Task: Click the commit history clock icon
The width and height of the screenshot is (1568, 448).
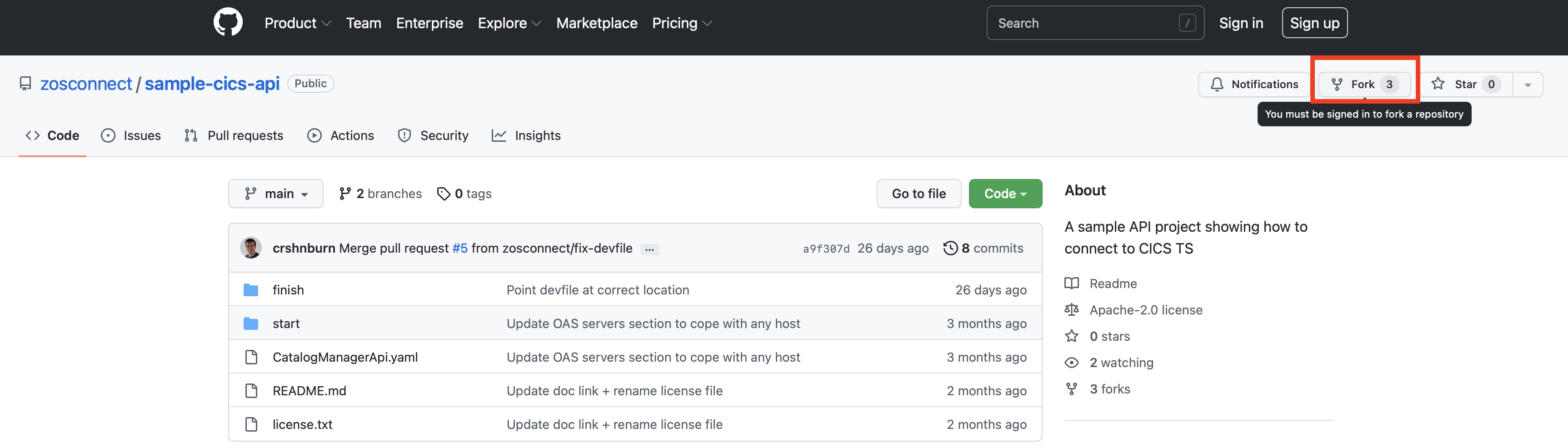Action: point(950,248)
